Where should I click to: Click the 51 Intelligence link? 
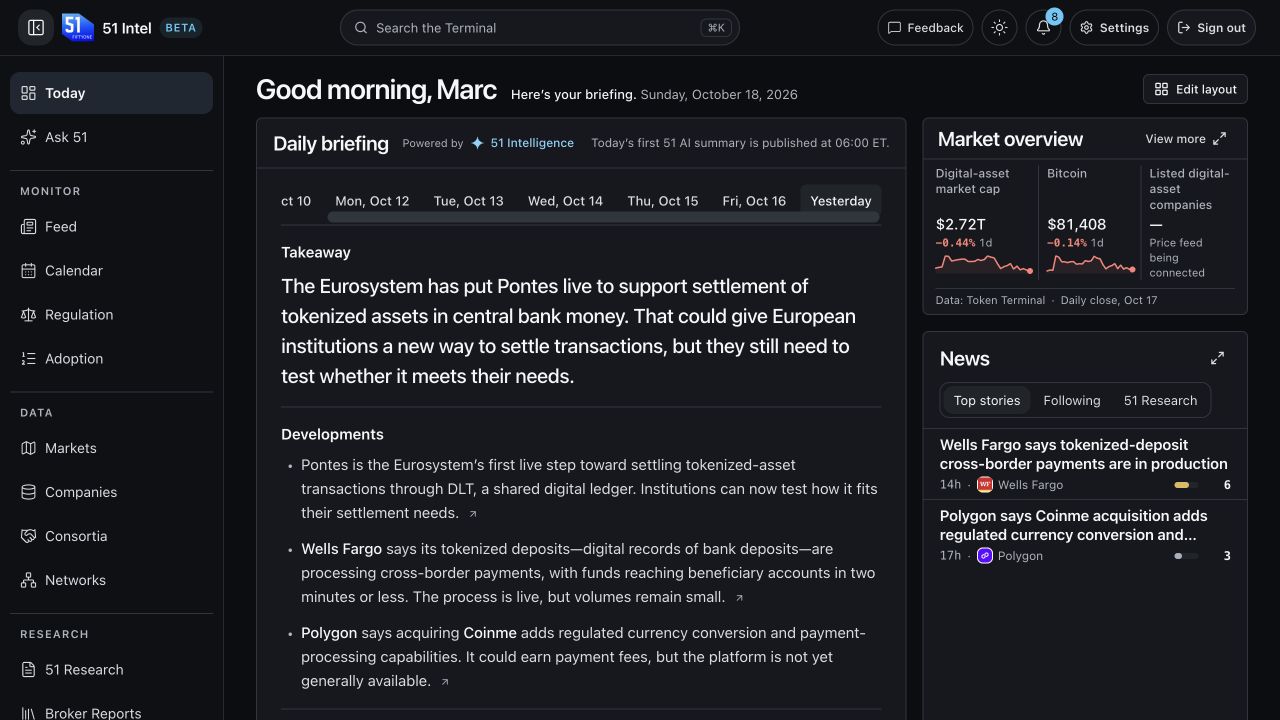(523, 143)
